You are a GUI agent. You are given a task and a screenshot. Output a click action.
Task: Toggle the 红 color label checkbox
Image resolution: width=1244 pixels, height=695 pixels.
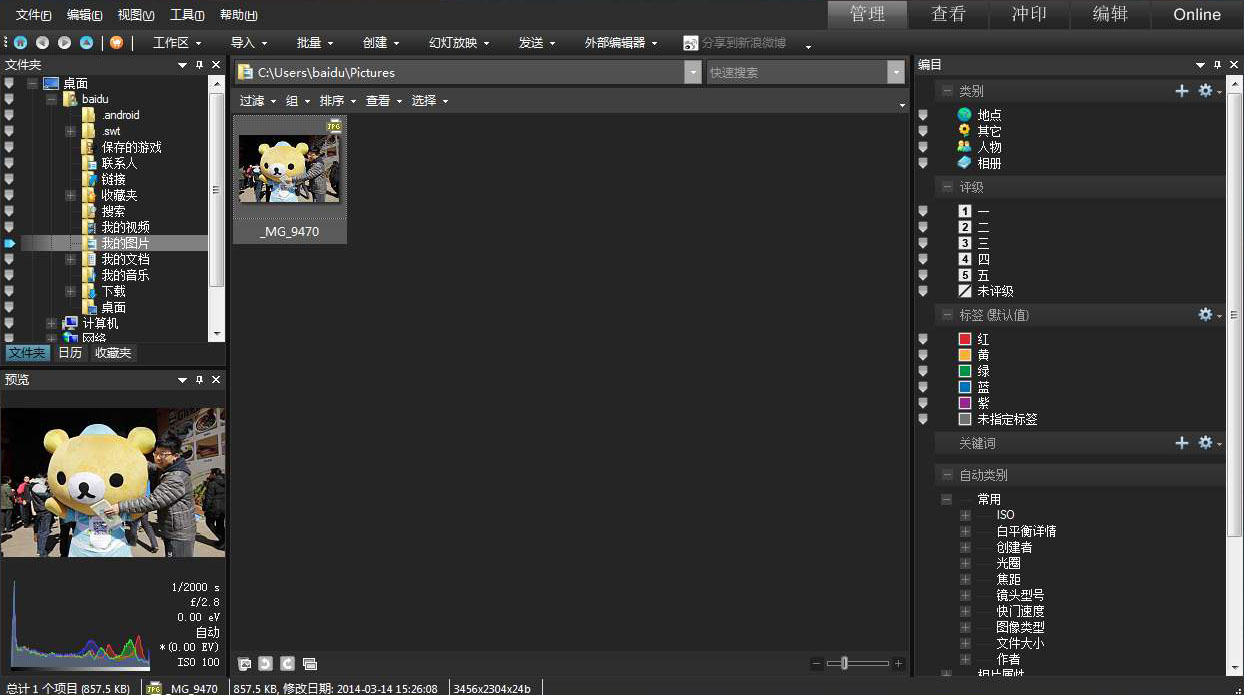click(923, 339)
